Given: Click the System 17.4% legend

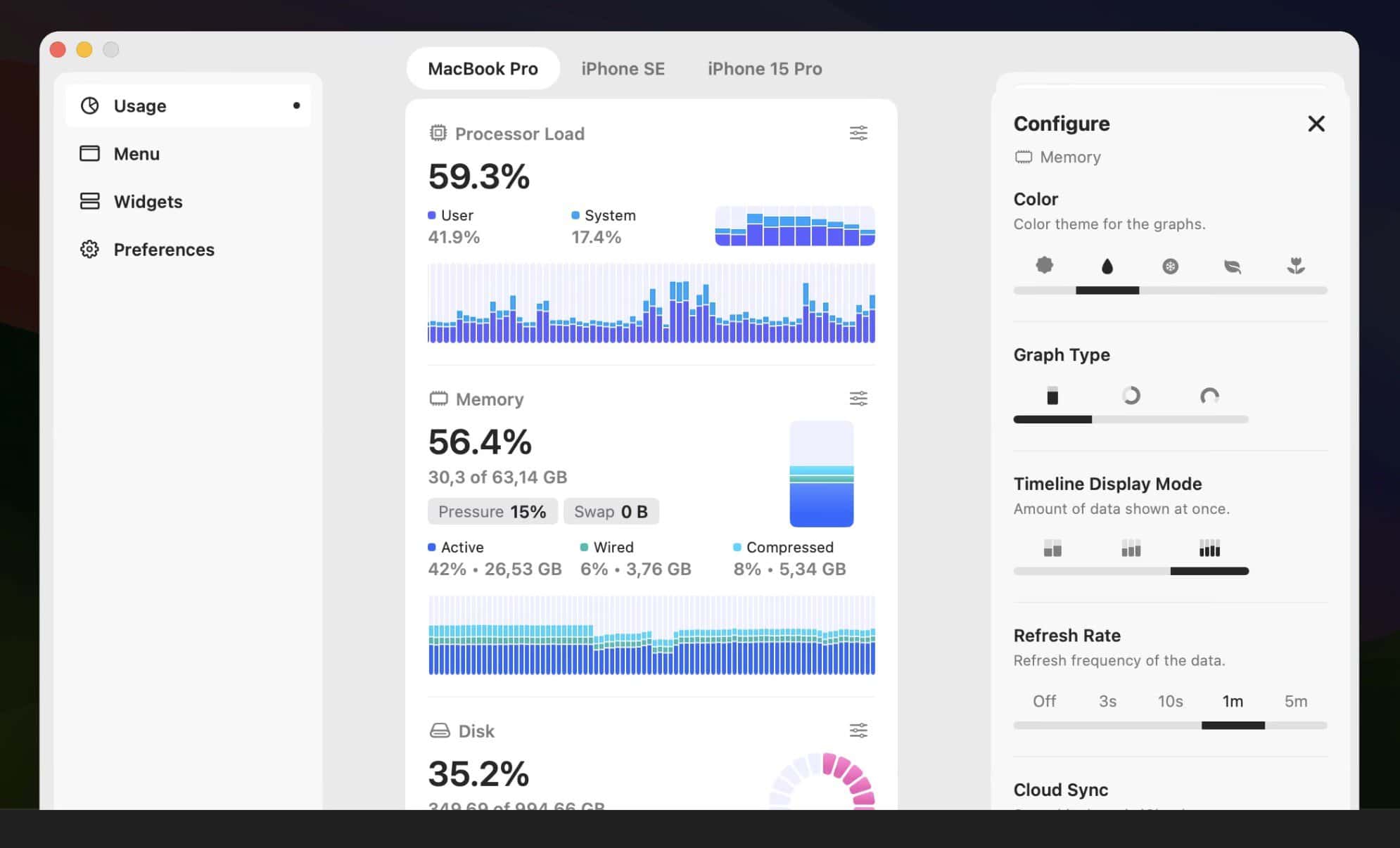Looking at the screenshot, I should tap(604, 226).
